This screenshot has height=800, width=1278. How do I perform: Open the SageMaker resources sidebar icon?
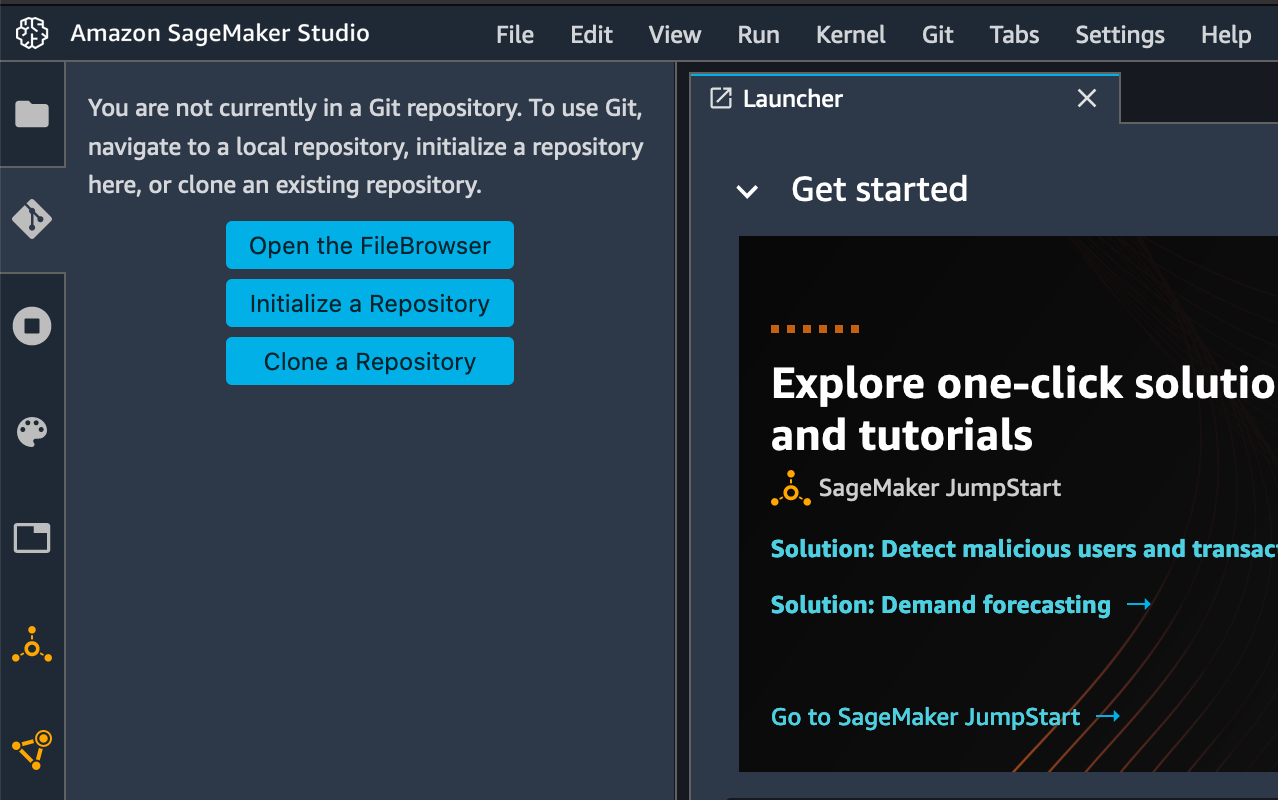[x=32, y=750]
